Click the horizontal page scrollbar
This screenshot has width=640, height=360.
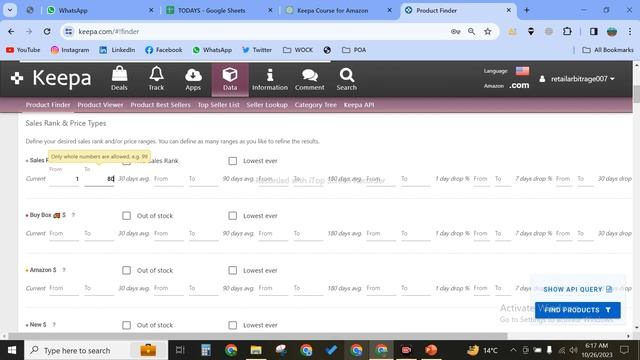click(x=257, y=336)
